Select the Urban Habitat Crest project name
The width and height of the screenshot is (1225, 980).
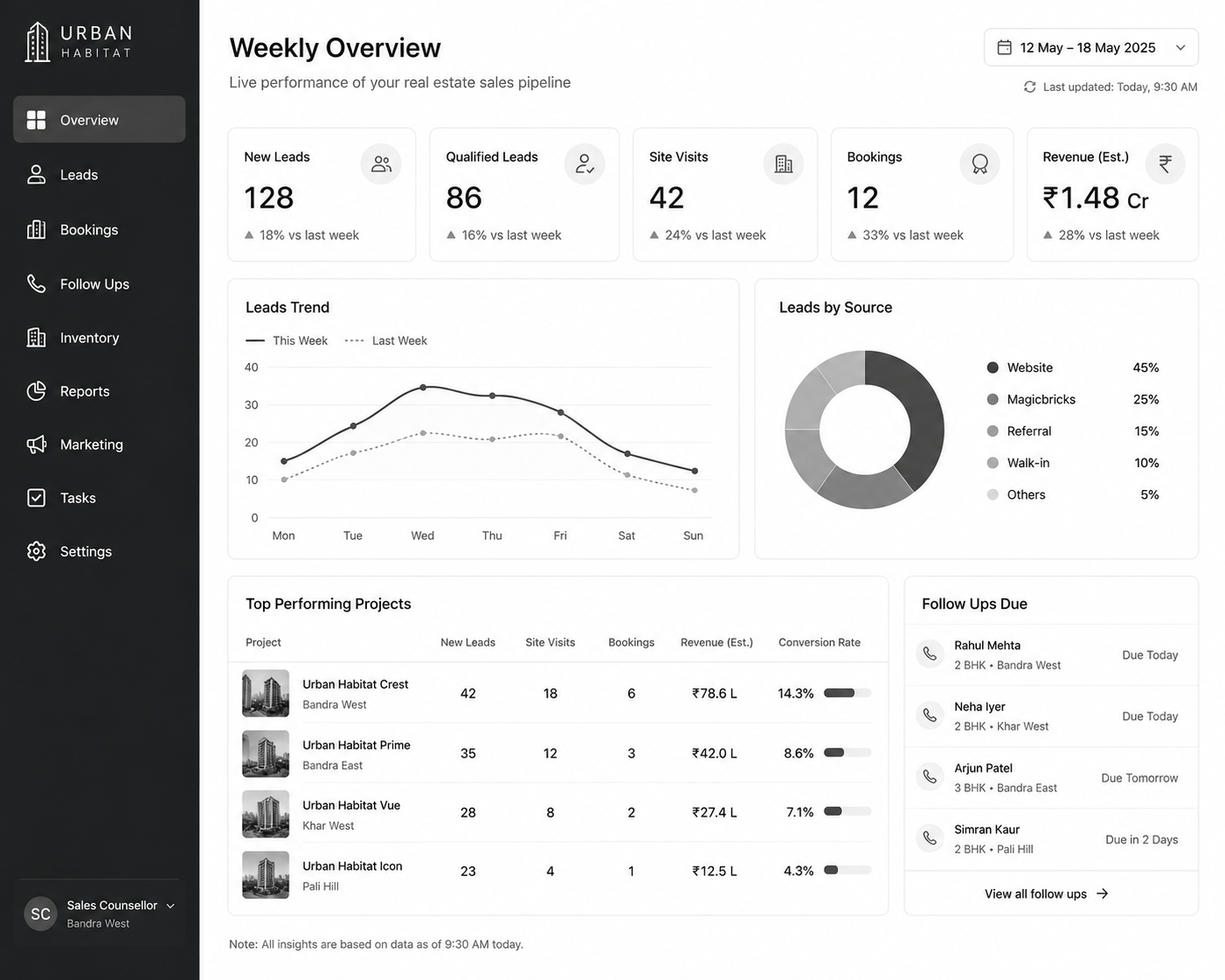(356, 684)
